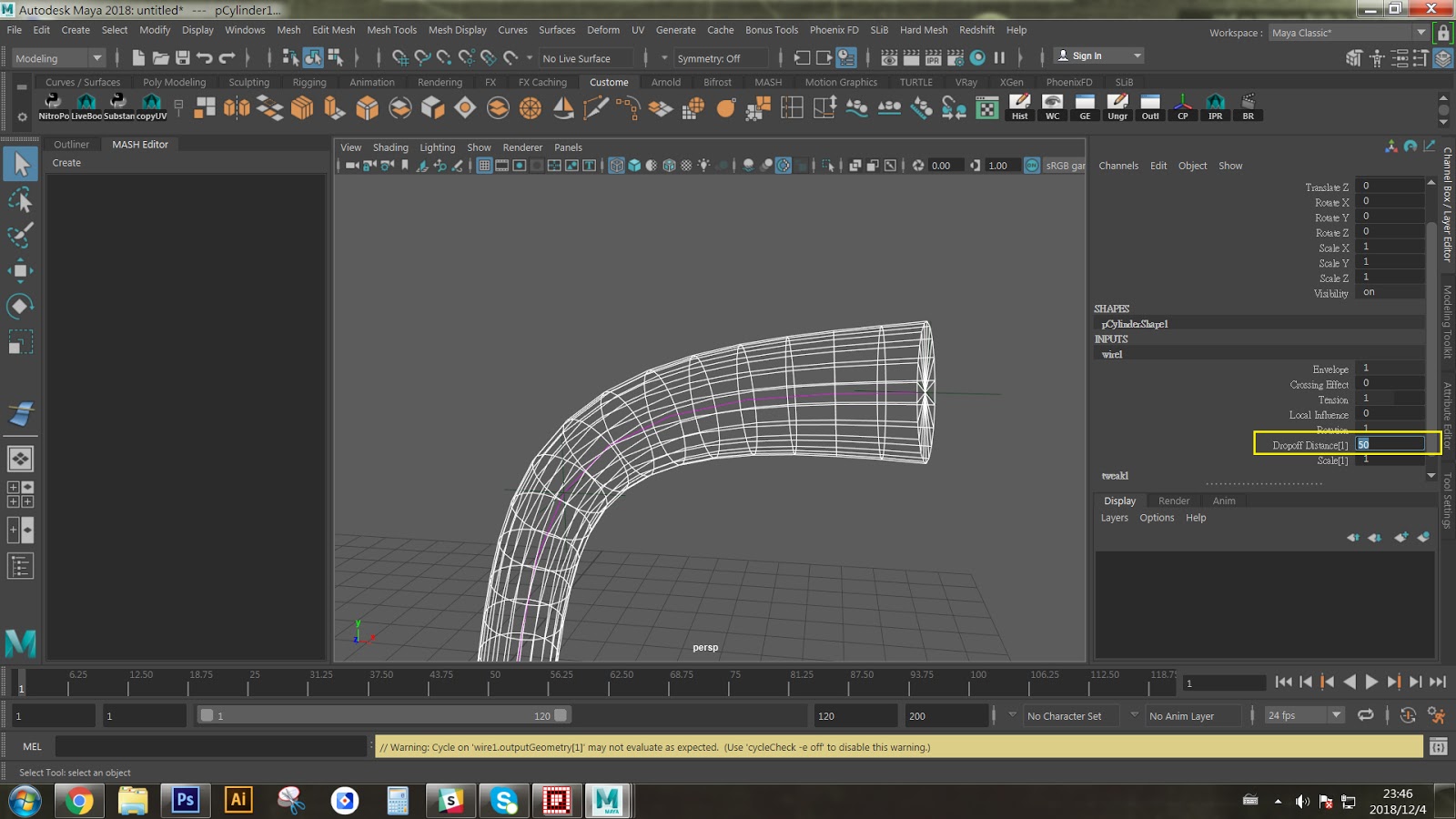Open Options under the Display tab

pyautogui.click(x=1157, y=517)
